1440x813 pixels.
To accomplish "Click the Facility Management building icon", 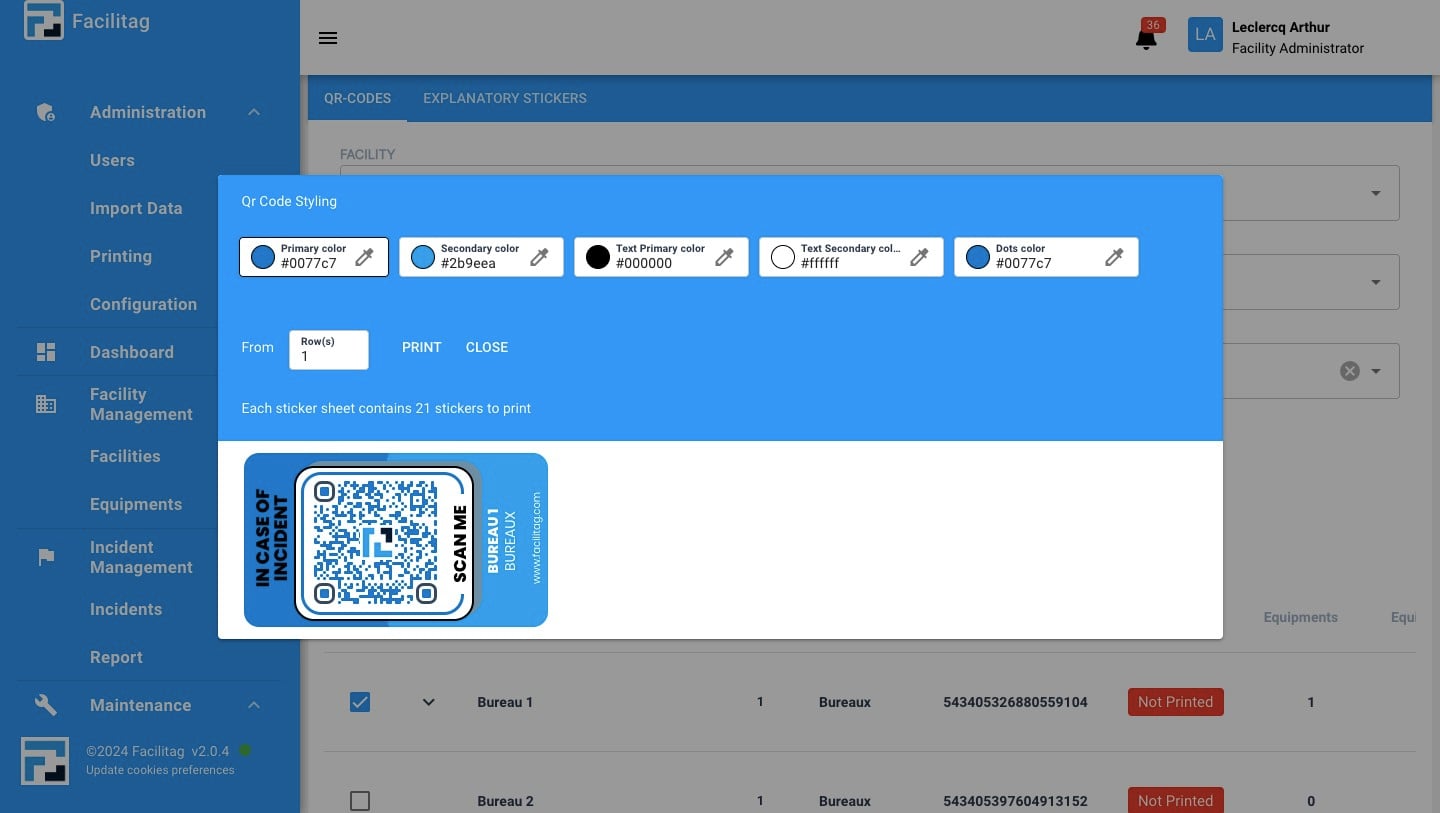I will [x=46, y=404].
